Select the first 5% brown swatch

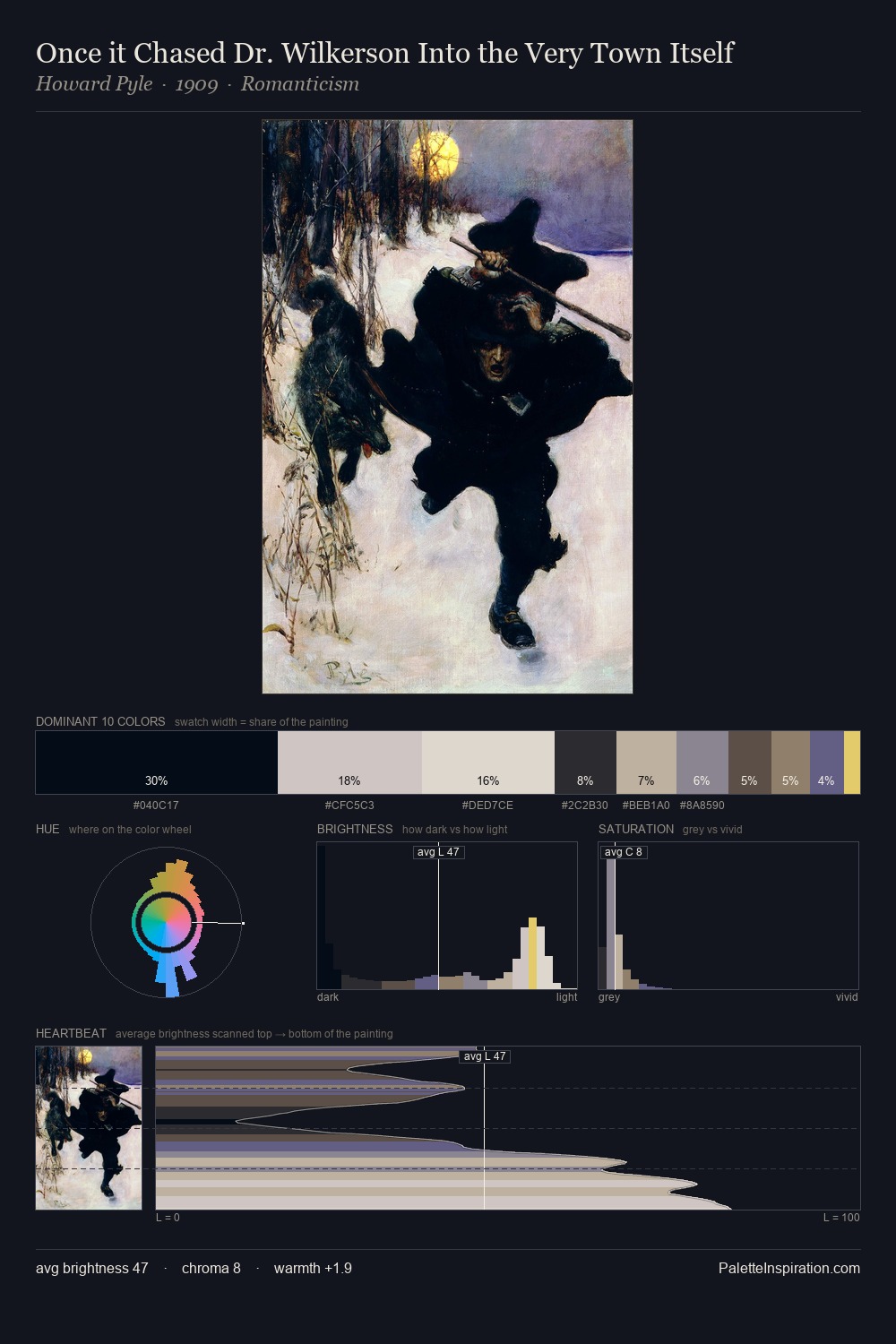[749, 762]
